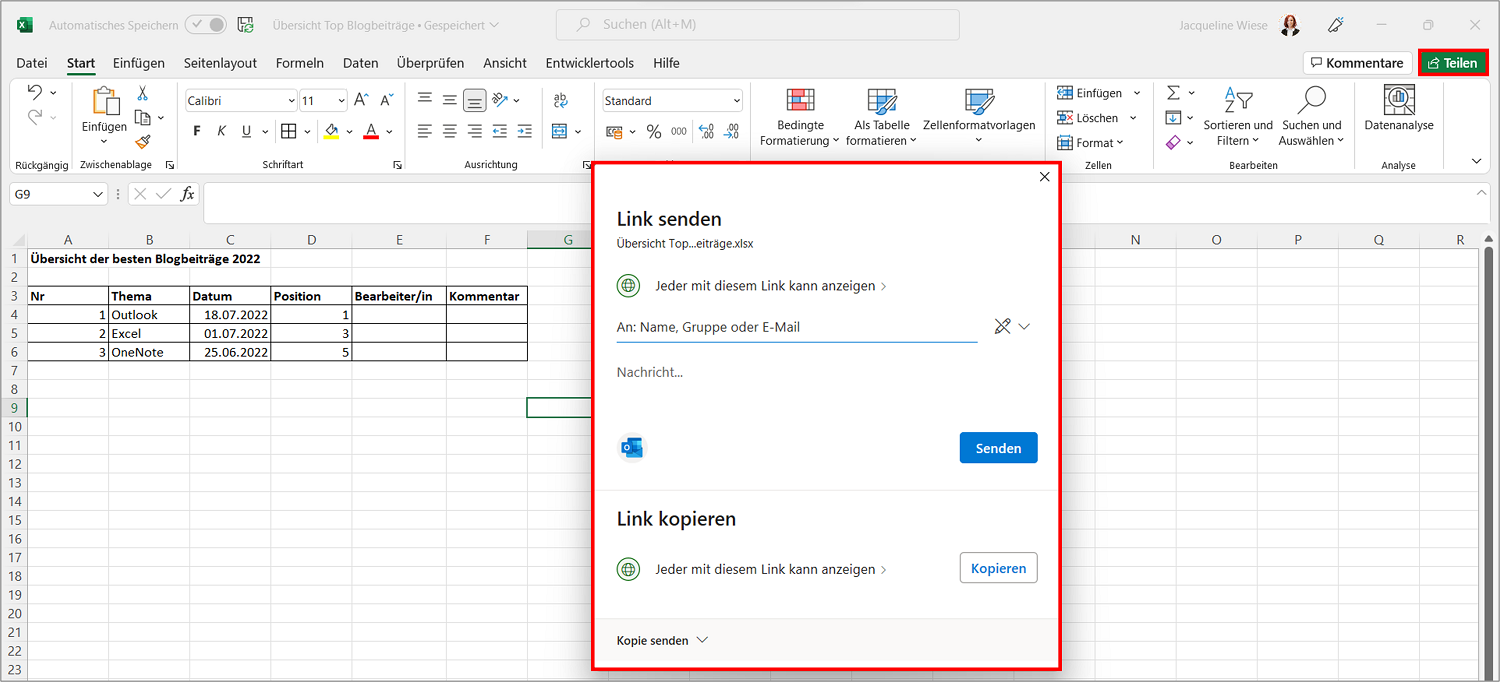
Task: Toggle Automatisches Speichern switch
Action: pos(206,25)
